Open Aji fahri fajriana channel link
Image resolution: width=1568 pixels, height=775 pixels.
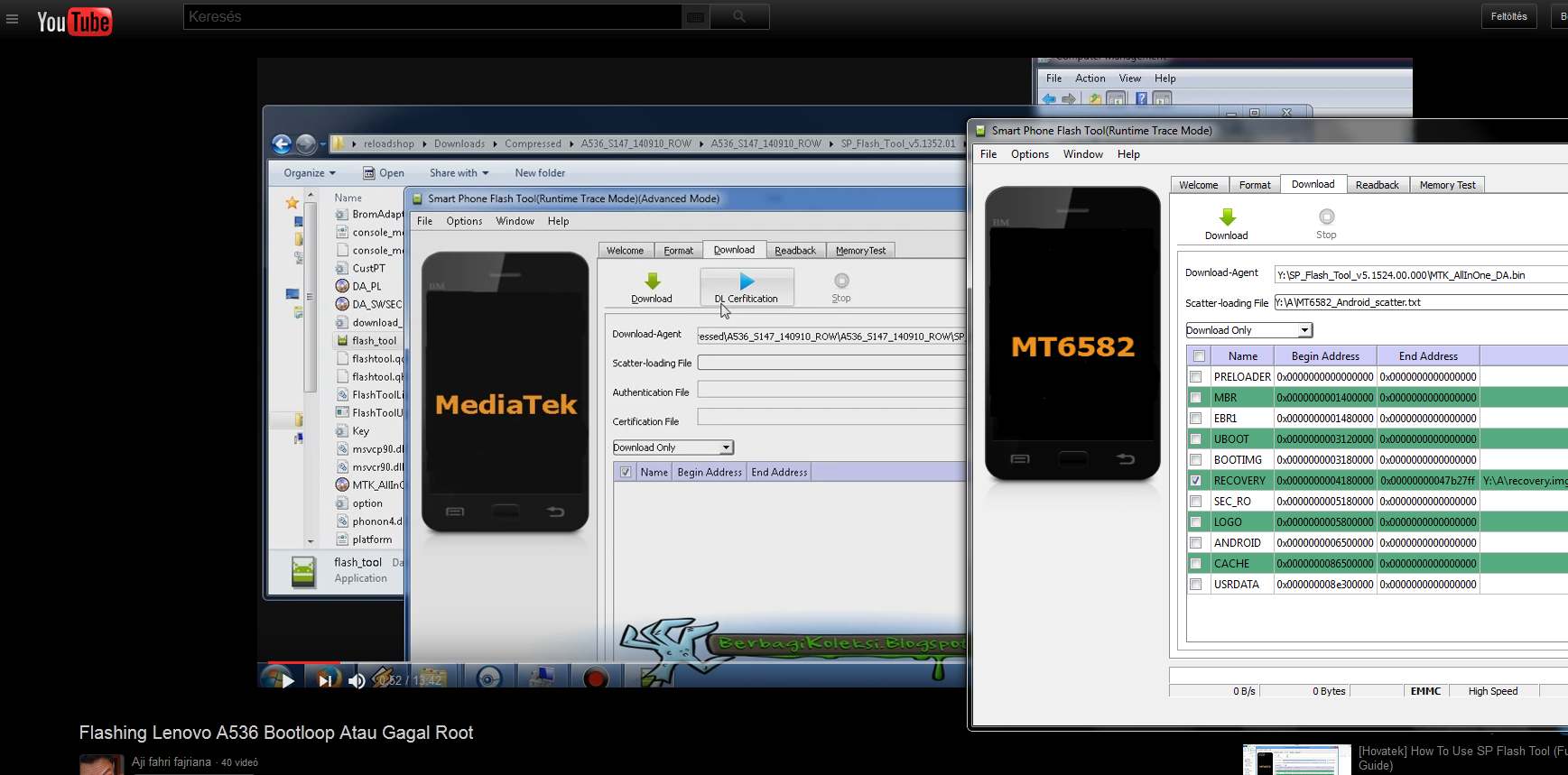coord(172,761)
